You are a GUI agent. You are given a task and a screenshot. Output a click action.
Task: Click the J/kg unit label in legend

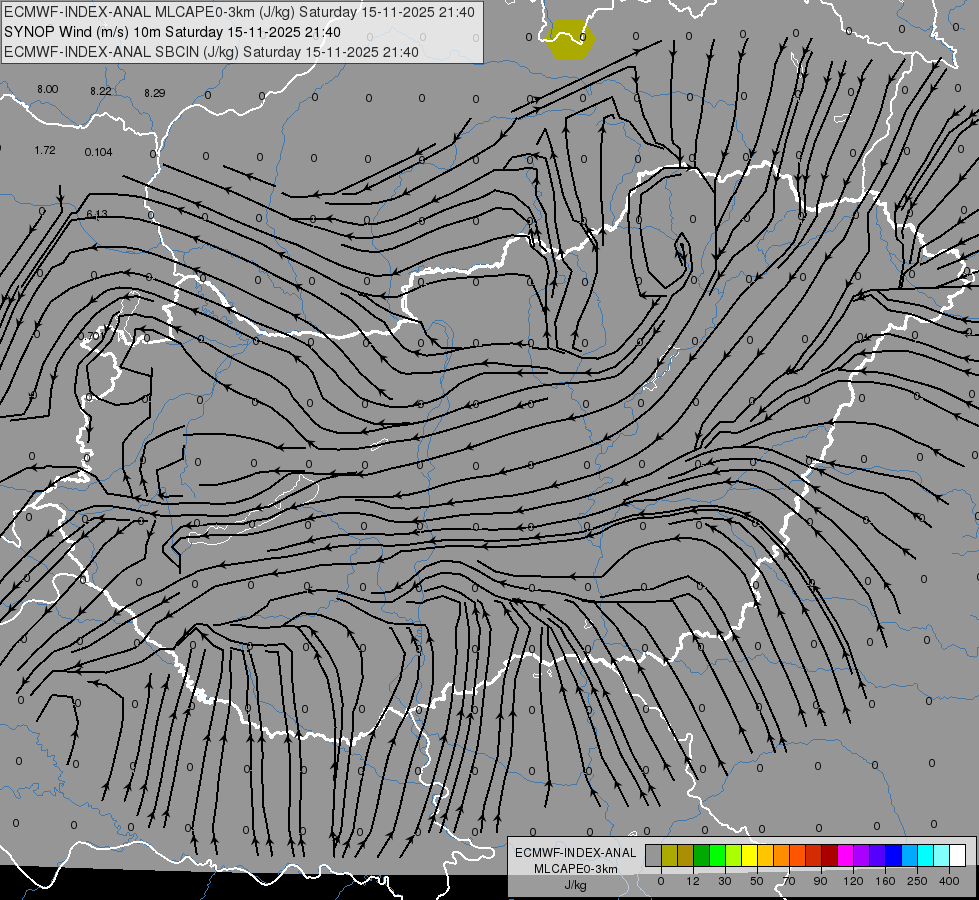pyautogui.click(x=575, y=885)
